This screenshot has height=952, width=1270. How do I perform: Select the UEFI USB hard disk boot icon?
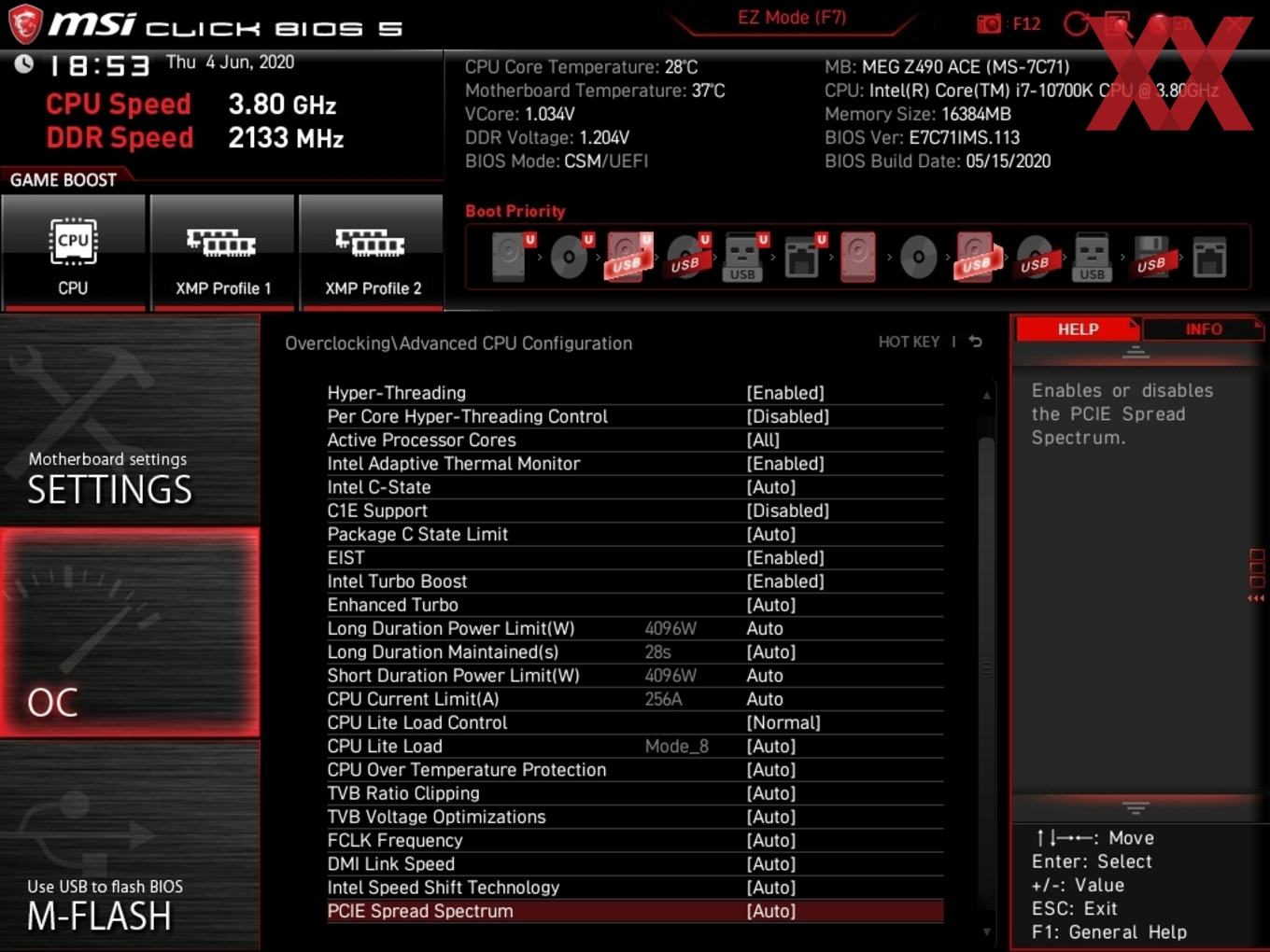(x=628, y=257)
